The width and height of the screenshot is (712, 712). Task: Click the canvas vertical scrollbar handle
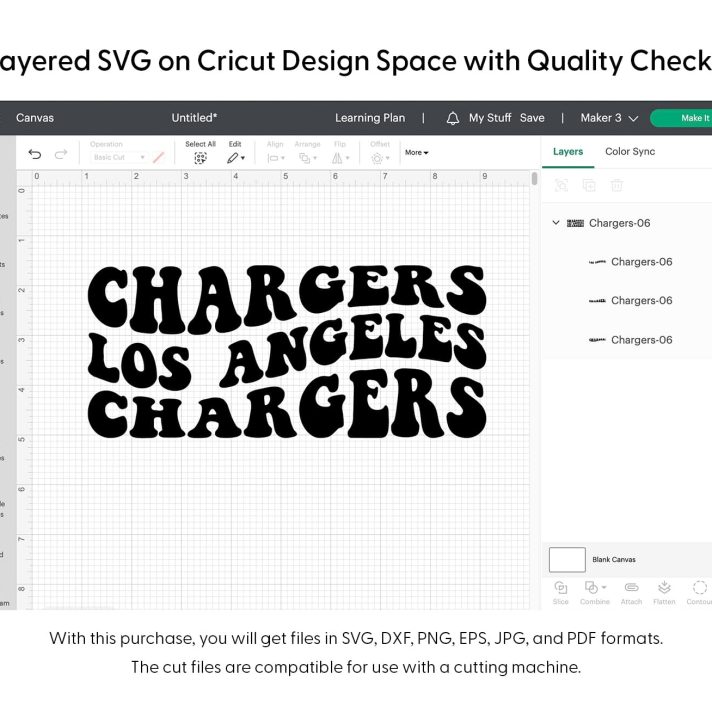534,178
